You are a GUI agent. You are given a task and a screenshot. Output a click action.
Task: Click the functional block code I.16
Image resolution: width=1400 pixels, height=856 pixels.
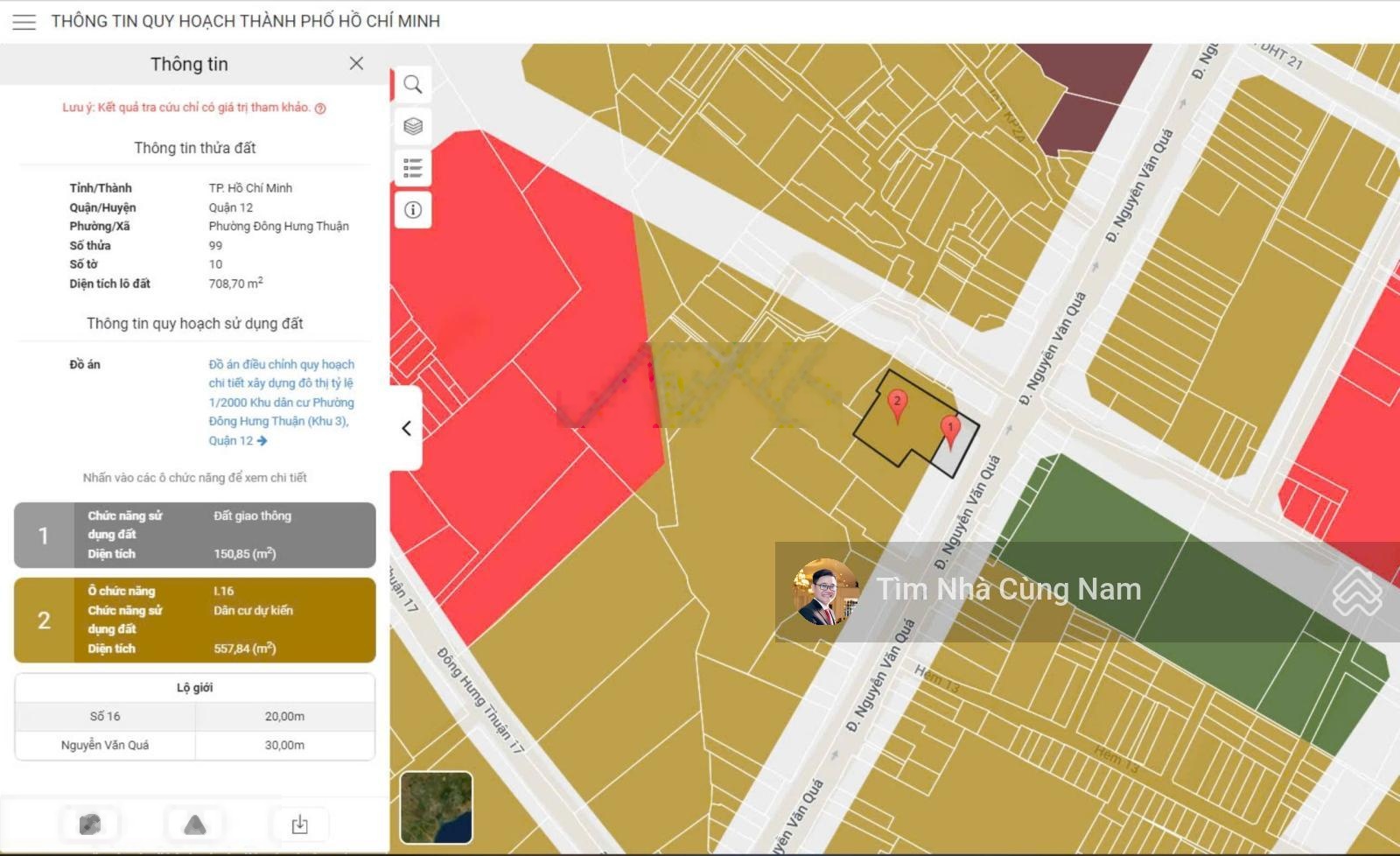point(224,591)
